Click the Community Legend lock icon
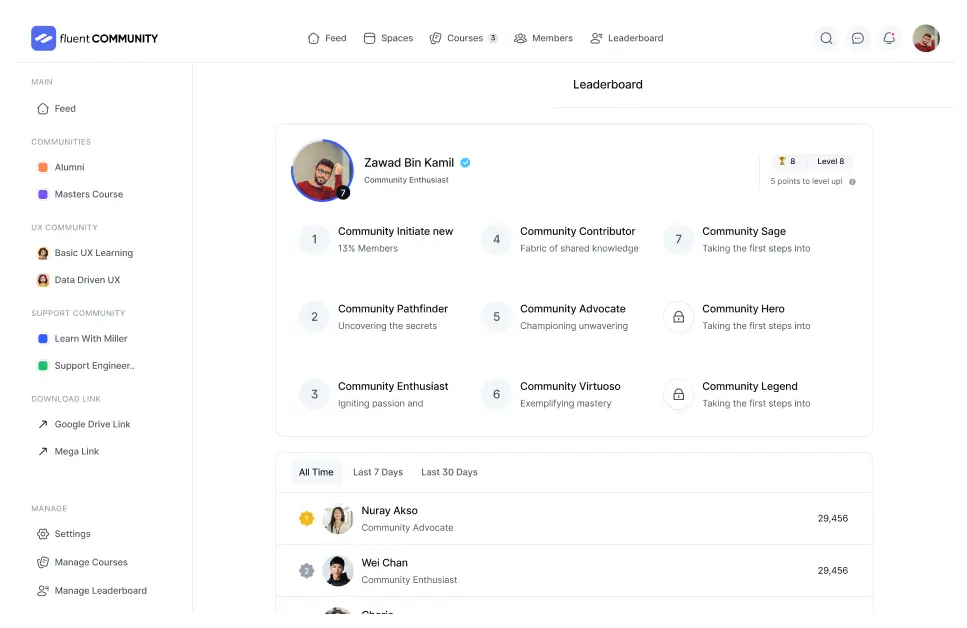967x628 pixels. point(679,394)
